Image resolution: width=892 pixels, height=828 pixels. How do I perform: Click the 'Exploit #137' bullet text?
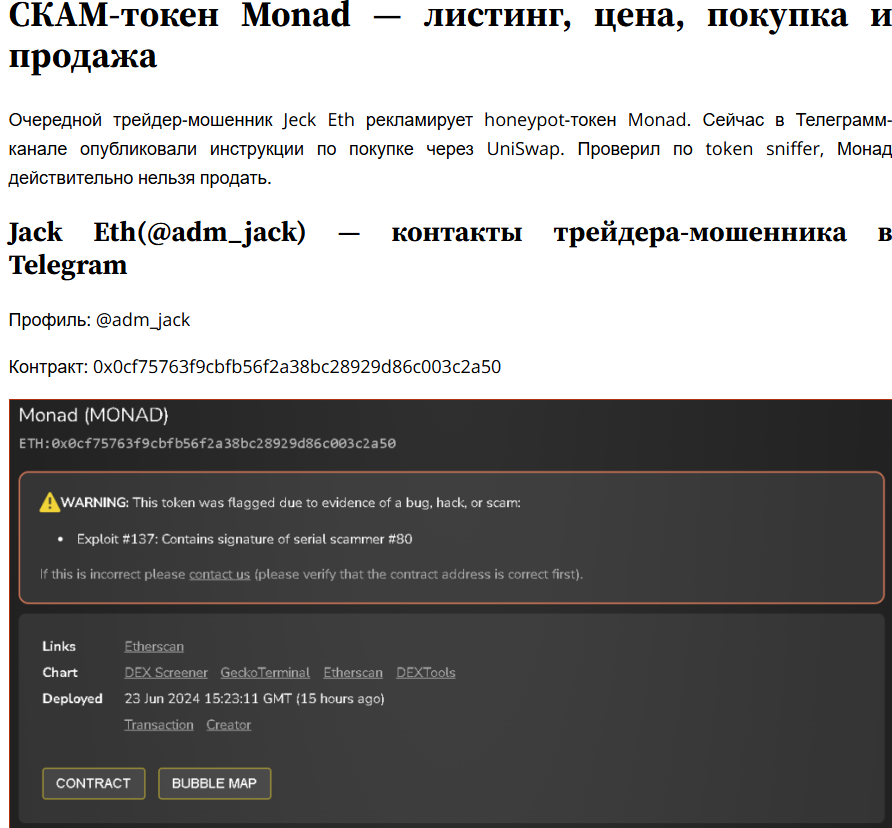tap(245, 539)
